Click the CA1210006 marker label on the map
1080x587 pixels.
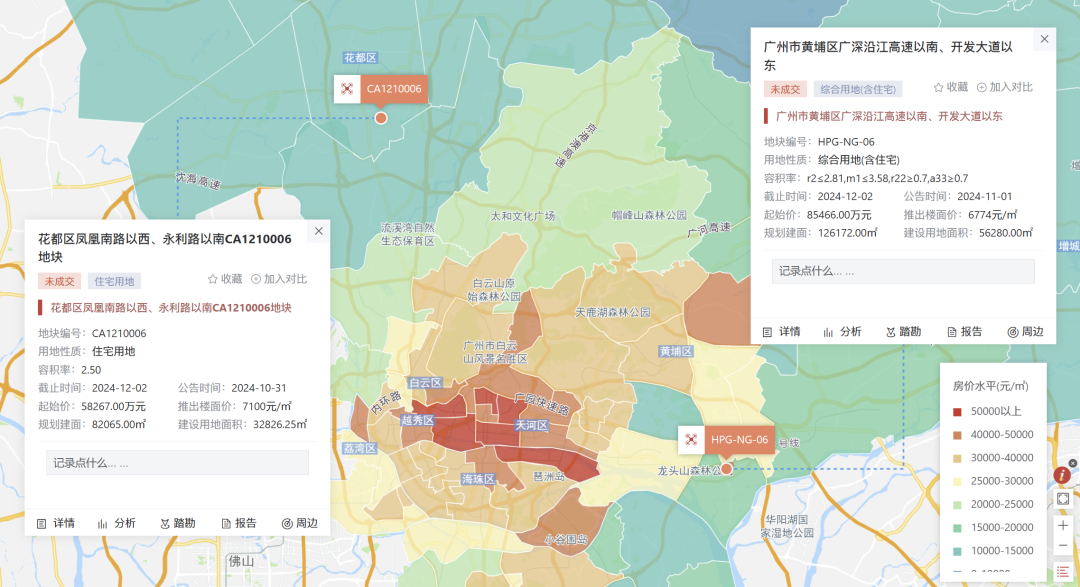392,88
